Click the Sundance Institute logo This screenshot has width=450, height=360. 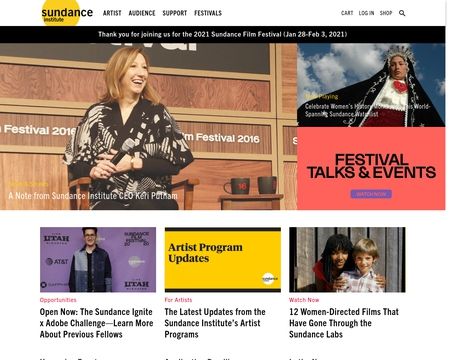tap(67, 13)
